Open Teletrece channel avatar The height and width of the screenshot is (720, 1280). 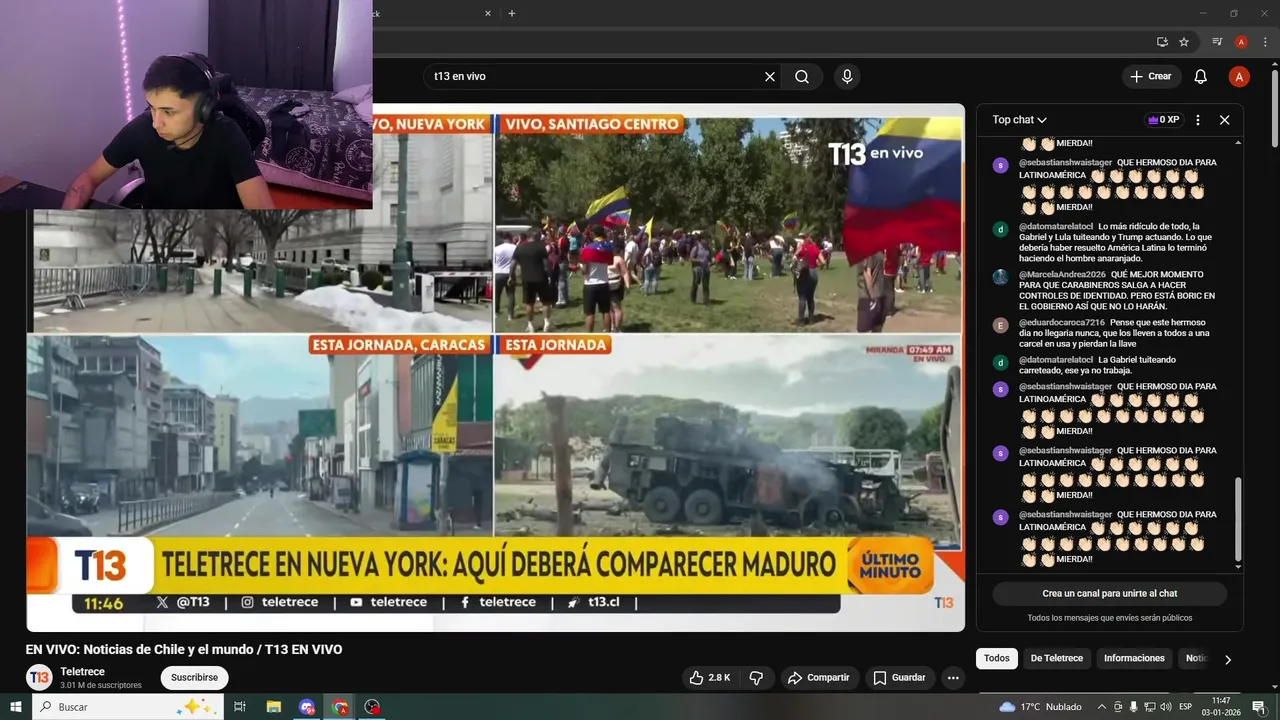pyautogui.click(x=39, y=678)
